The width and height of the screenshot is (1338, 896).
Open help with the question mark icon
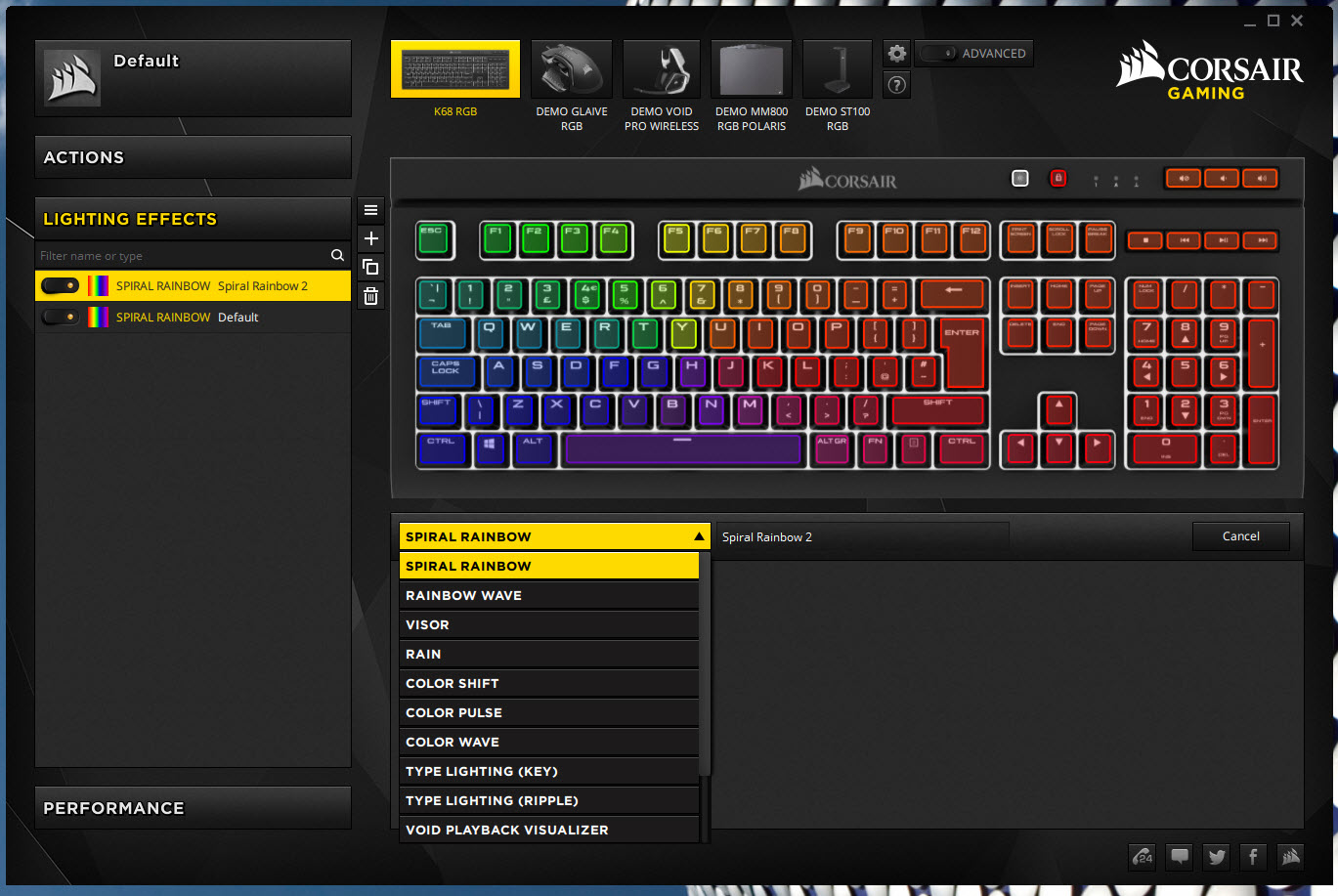pos(896,85)
